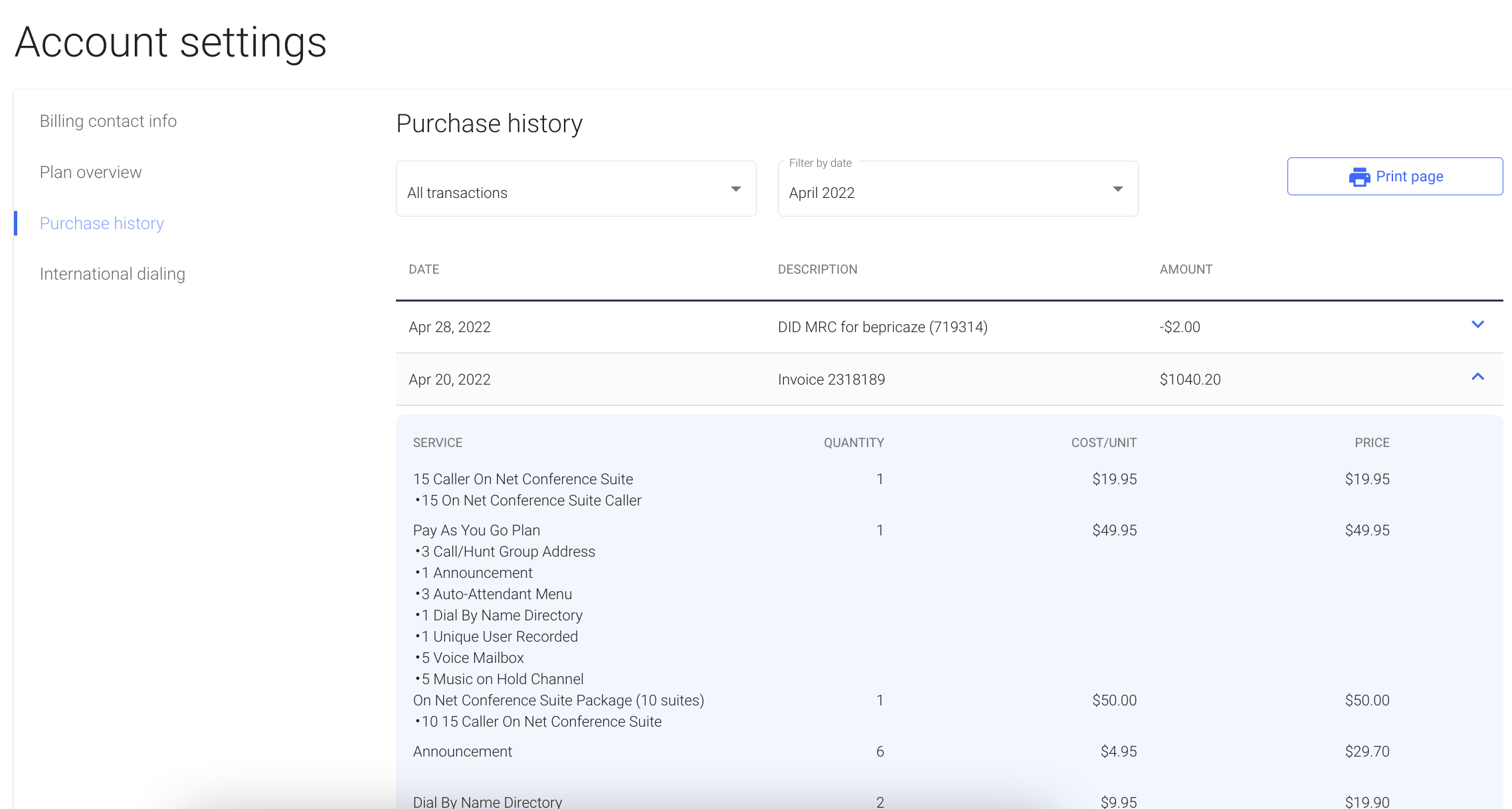The image size is (1512, 809).
Task: Click the Print page button label
Action: click(x=1410, y=177)
